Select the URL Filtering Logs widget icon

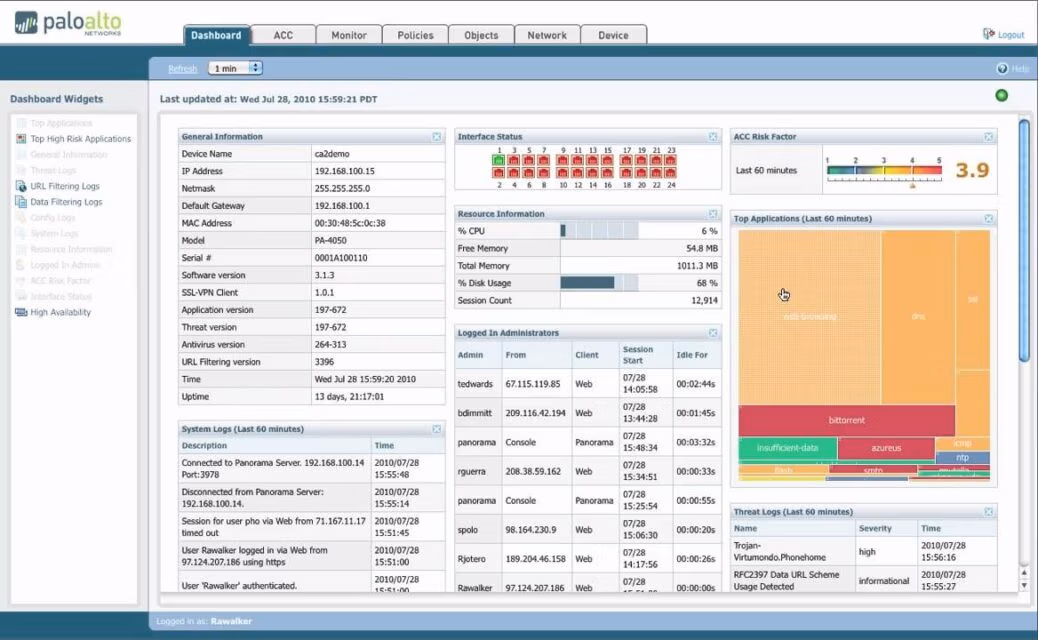pyautogui.click(x=21, y=186)
